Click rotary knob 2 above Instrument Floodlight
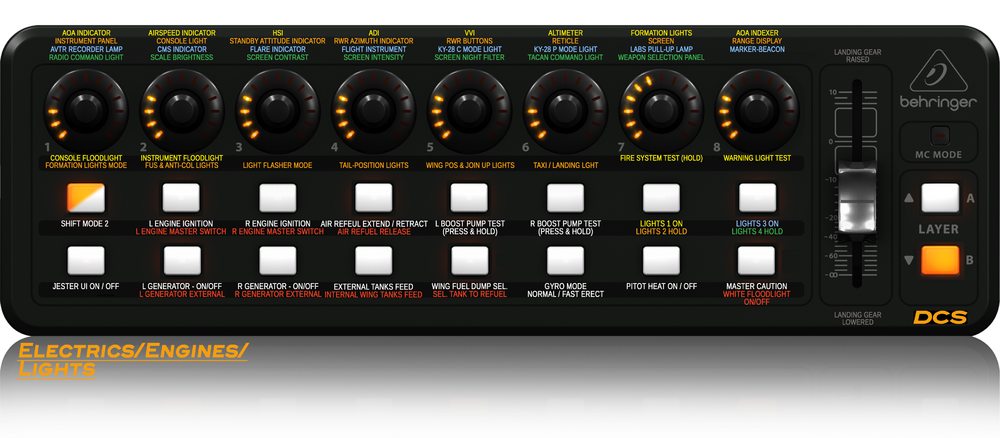Screen dimensions: 1000x438 182,110
